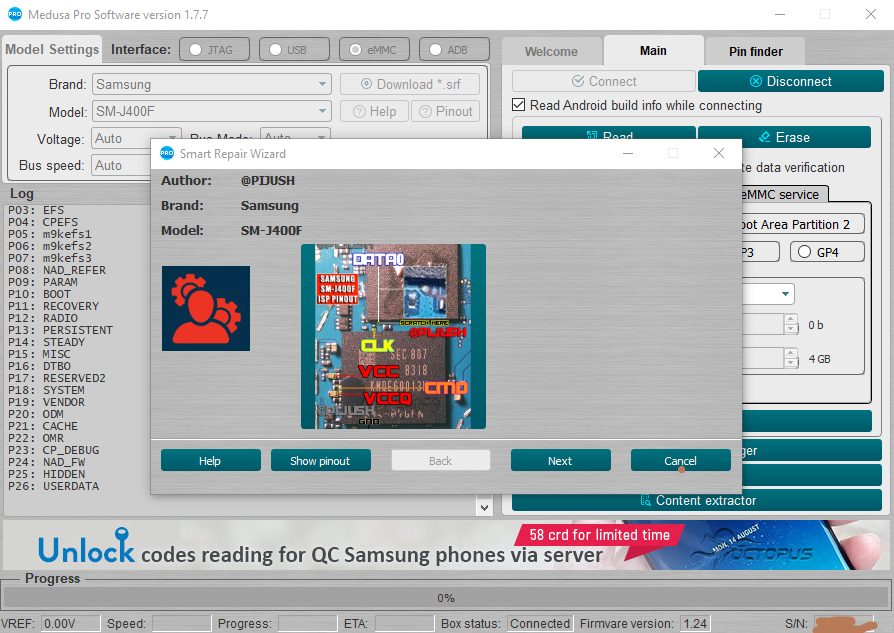Click the log scroll down arrow

[x=484, y=507]
